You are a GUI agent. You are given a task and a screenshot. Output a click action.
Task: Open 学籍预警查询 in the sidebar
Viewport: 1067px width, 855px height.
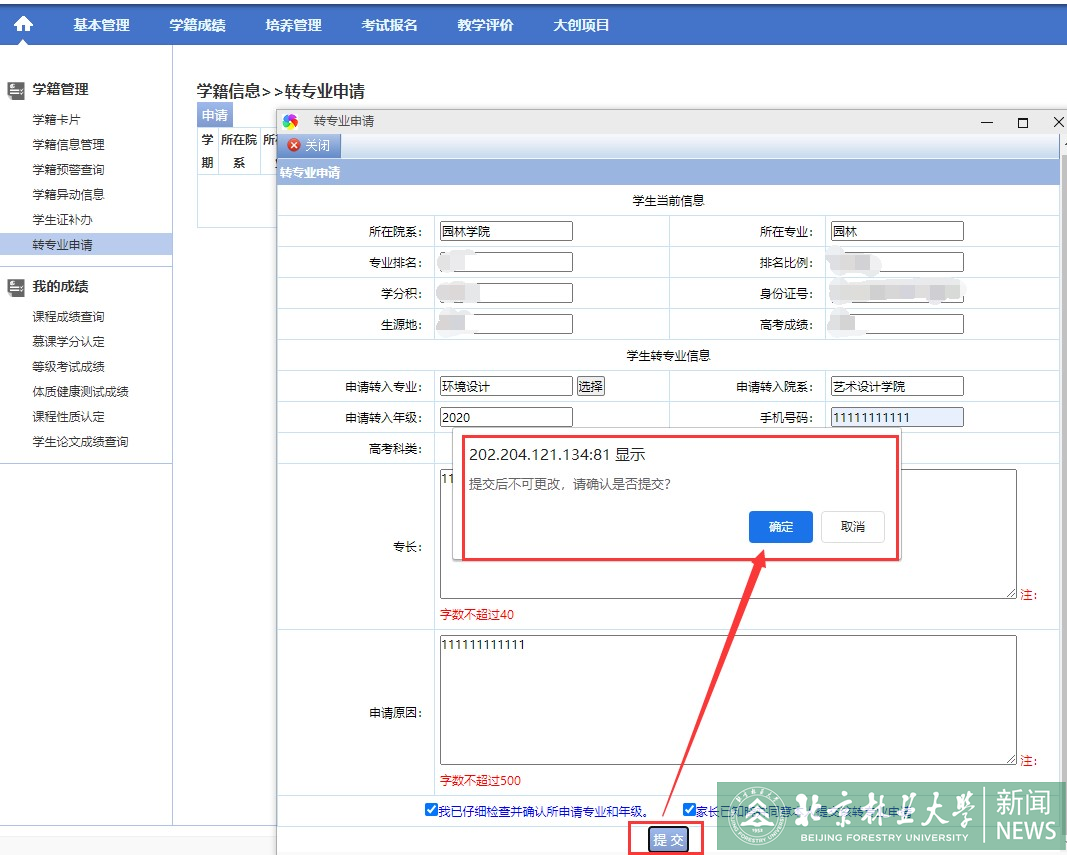pyautogui.click(x=68, y=170)
